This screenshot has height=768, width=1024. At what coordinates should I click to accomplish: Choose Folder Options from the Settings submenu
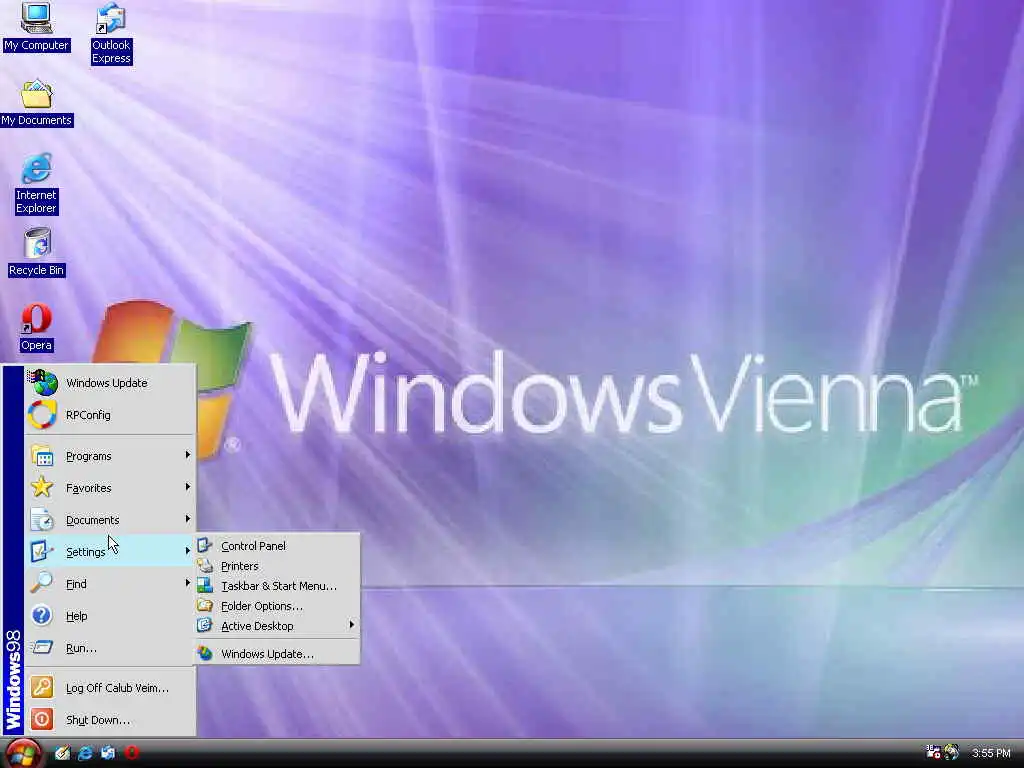278,606
